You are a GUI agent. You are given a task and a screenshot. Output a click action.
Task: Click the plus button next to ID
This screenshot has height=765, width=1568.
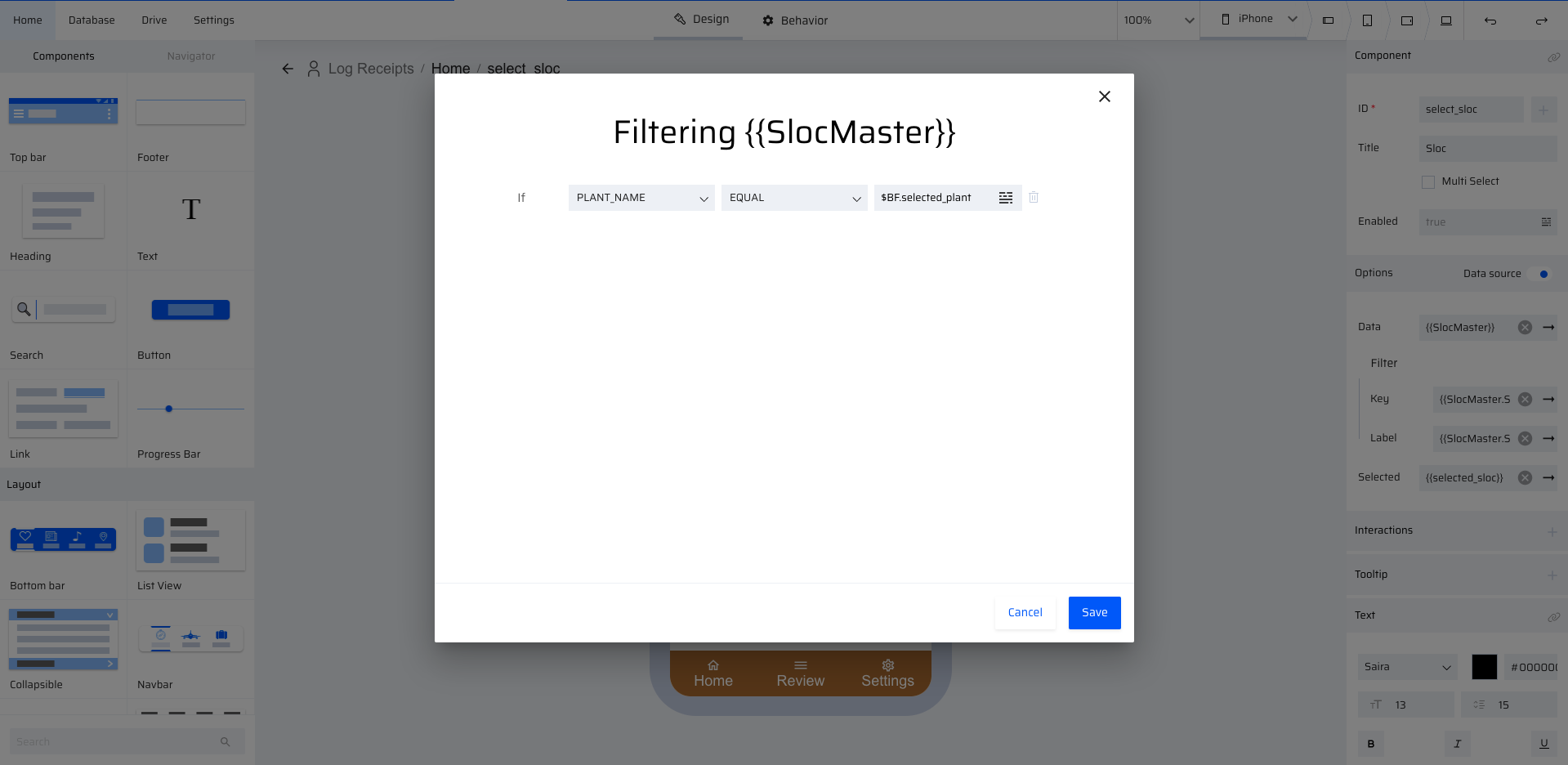[1543, 110]
